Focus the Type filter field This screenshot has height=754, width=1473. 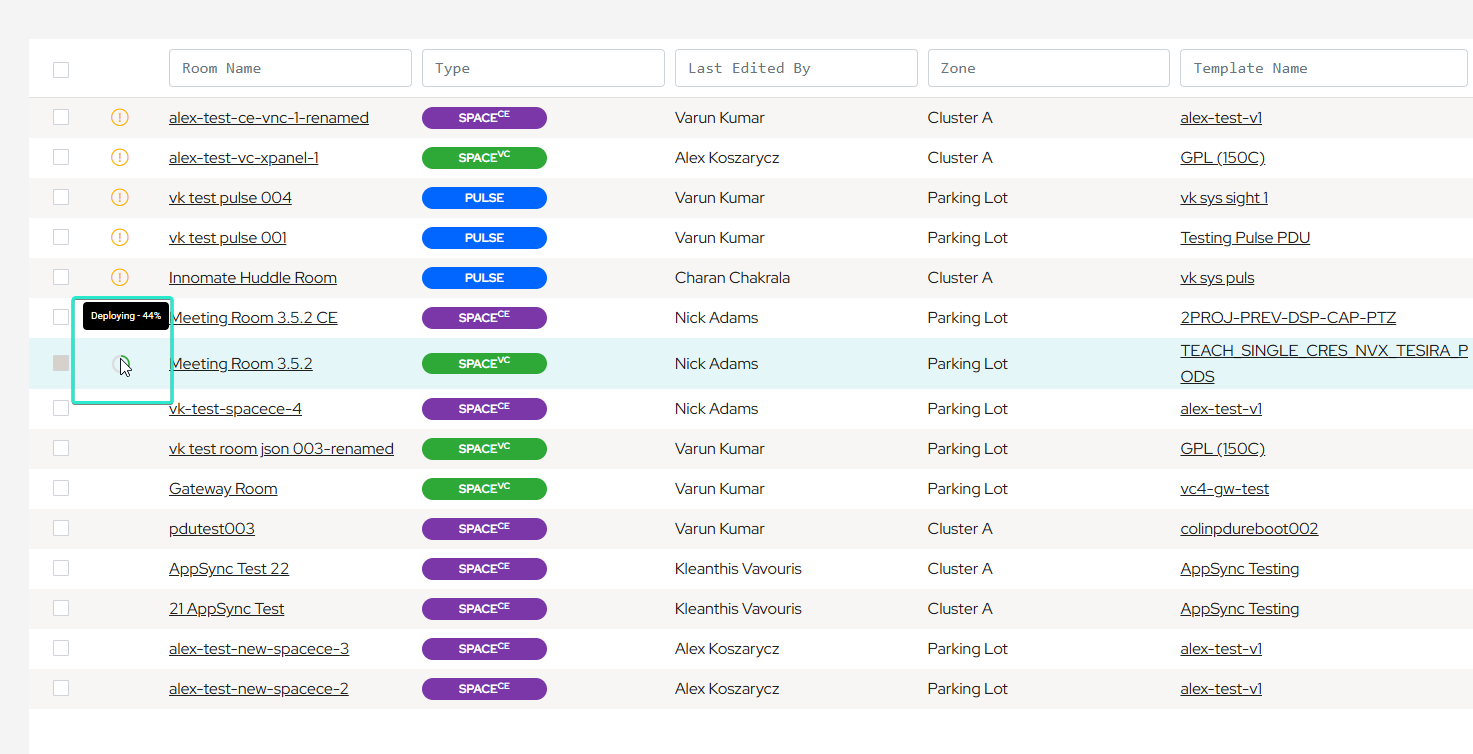click(x=543, y=68)
